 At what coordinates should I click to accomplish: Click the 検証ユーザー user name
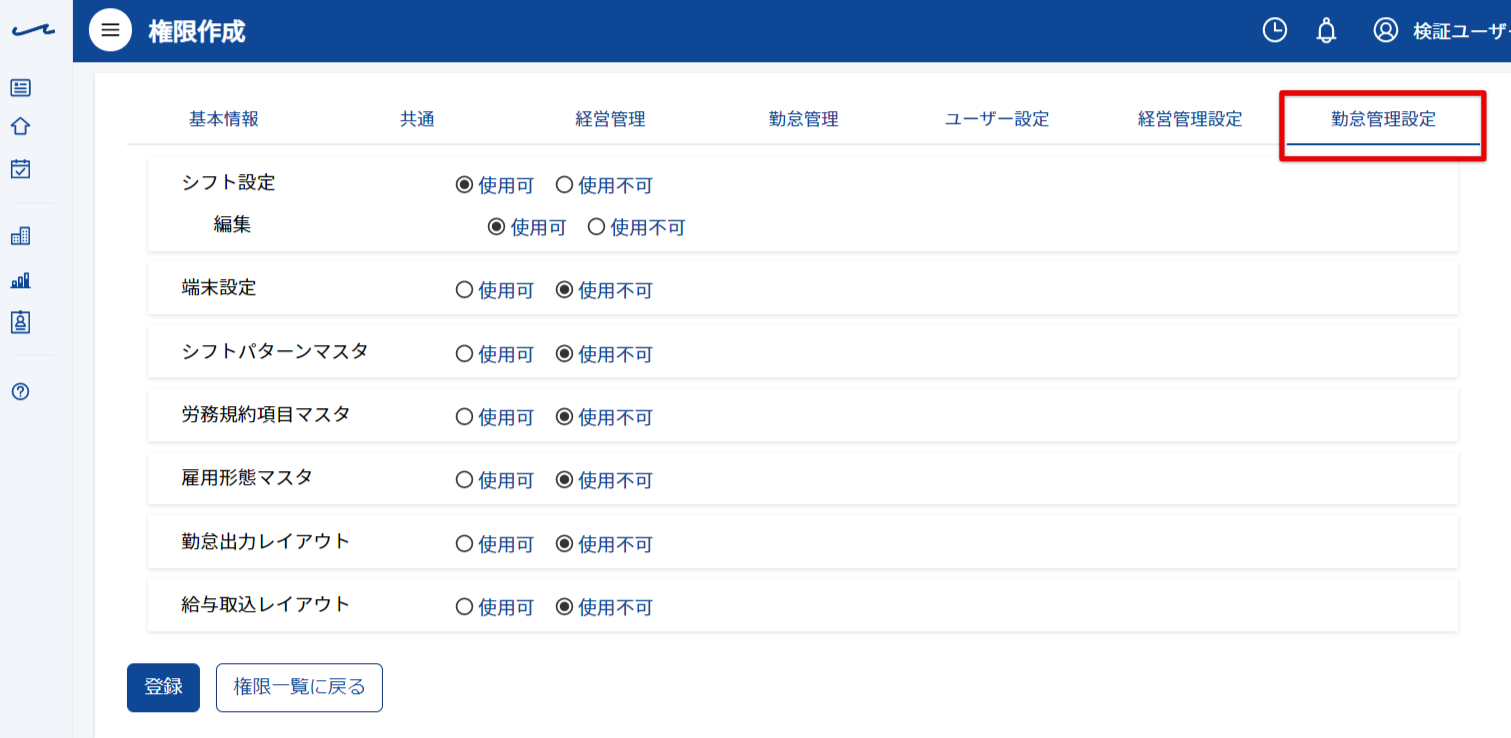[x=1461, y=32]
